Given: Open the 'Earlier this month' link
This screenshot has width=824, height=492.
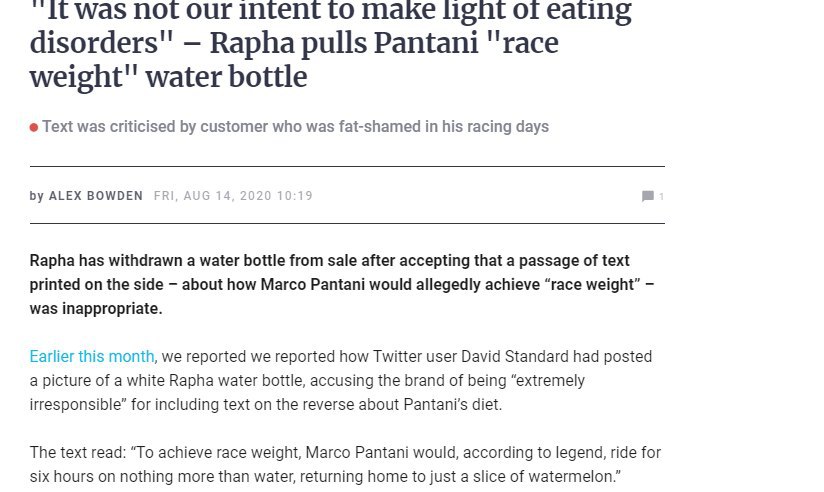Looking at the screenshot, I should (92, 356).
